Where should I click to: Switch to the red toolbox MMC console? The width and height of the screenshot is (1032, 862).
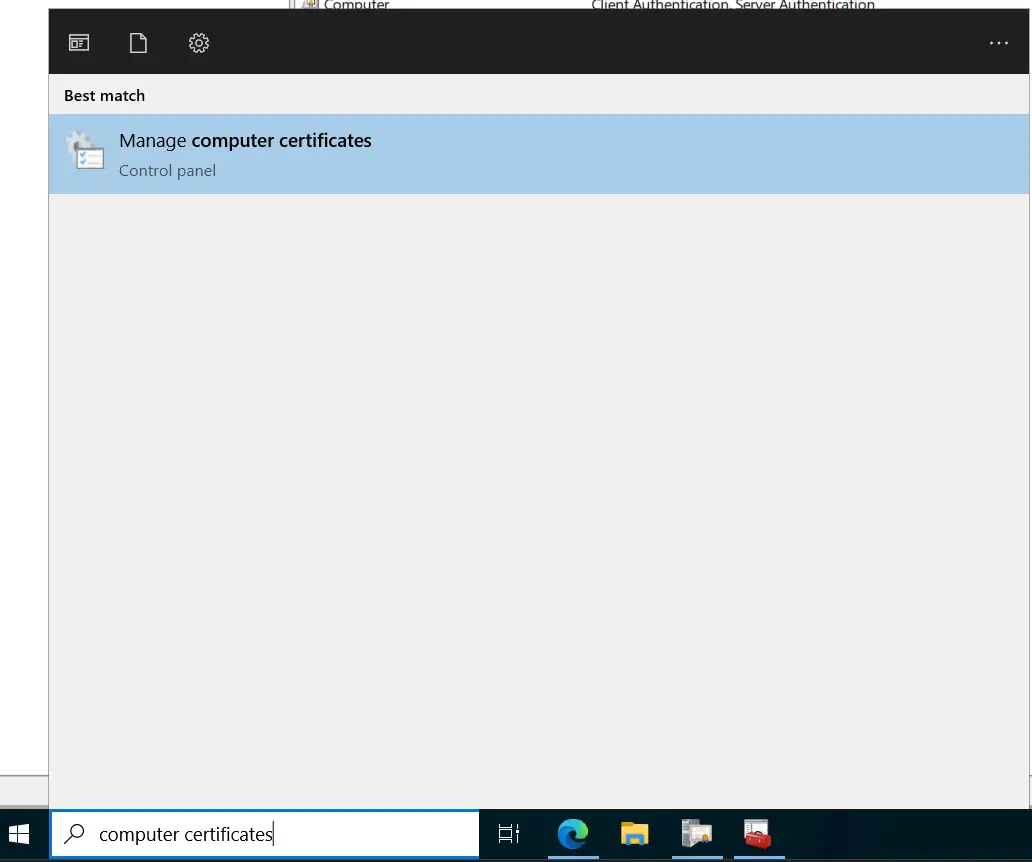[x=757, y=834]
